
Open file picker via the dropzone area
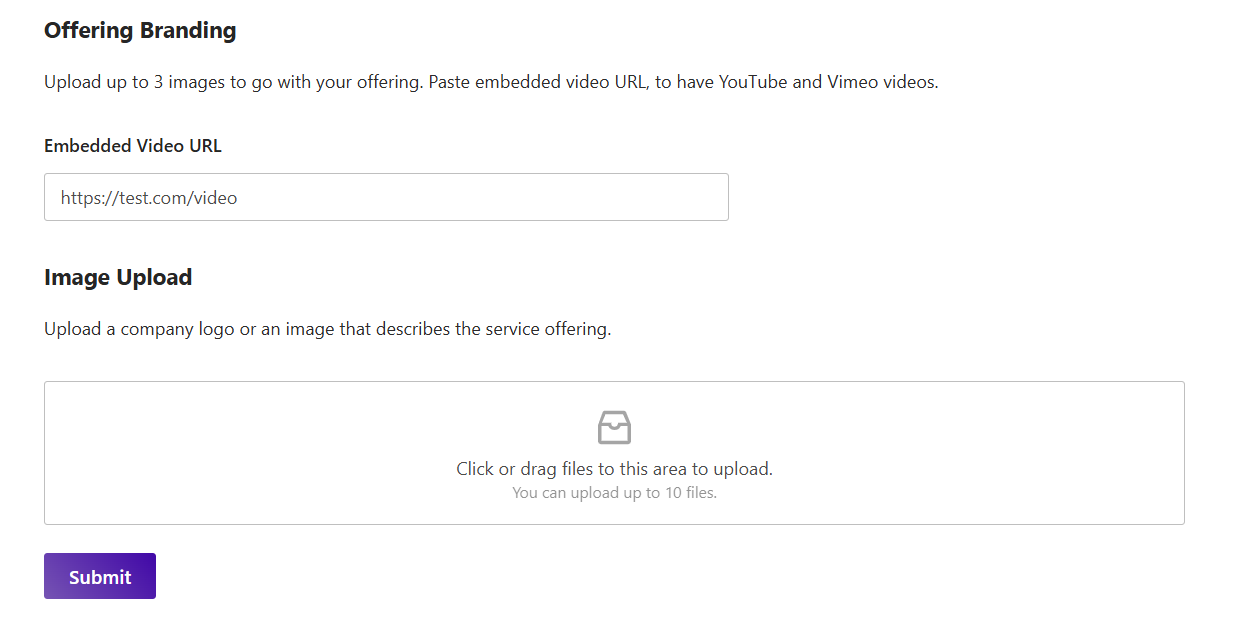coord(614,453)
